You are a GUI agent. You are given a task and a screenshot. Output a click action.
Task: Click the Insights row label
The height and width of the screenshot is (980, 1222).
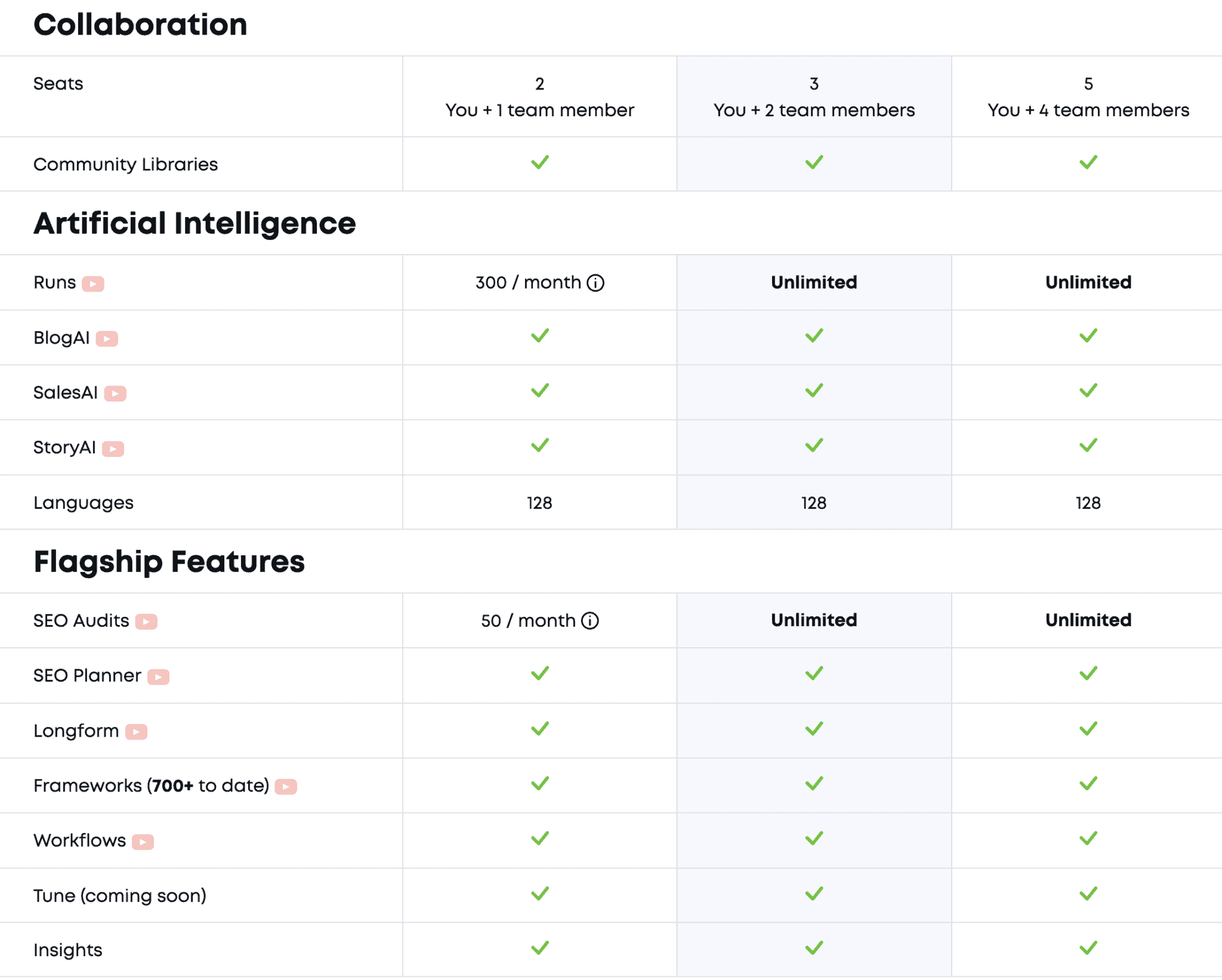tap(67, 950)
